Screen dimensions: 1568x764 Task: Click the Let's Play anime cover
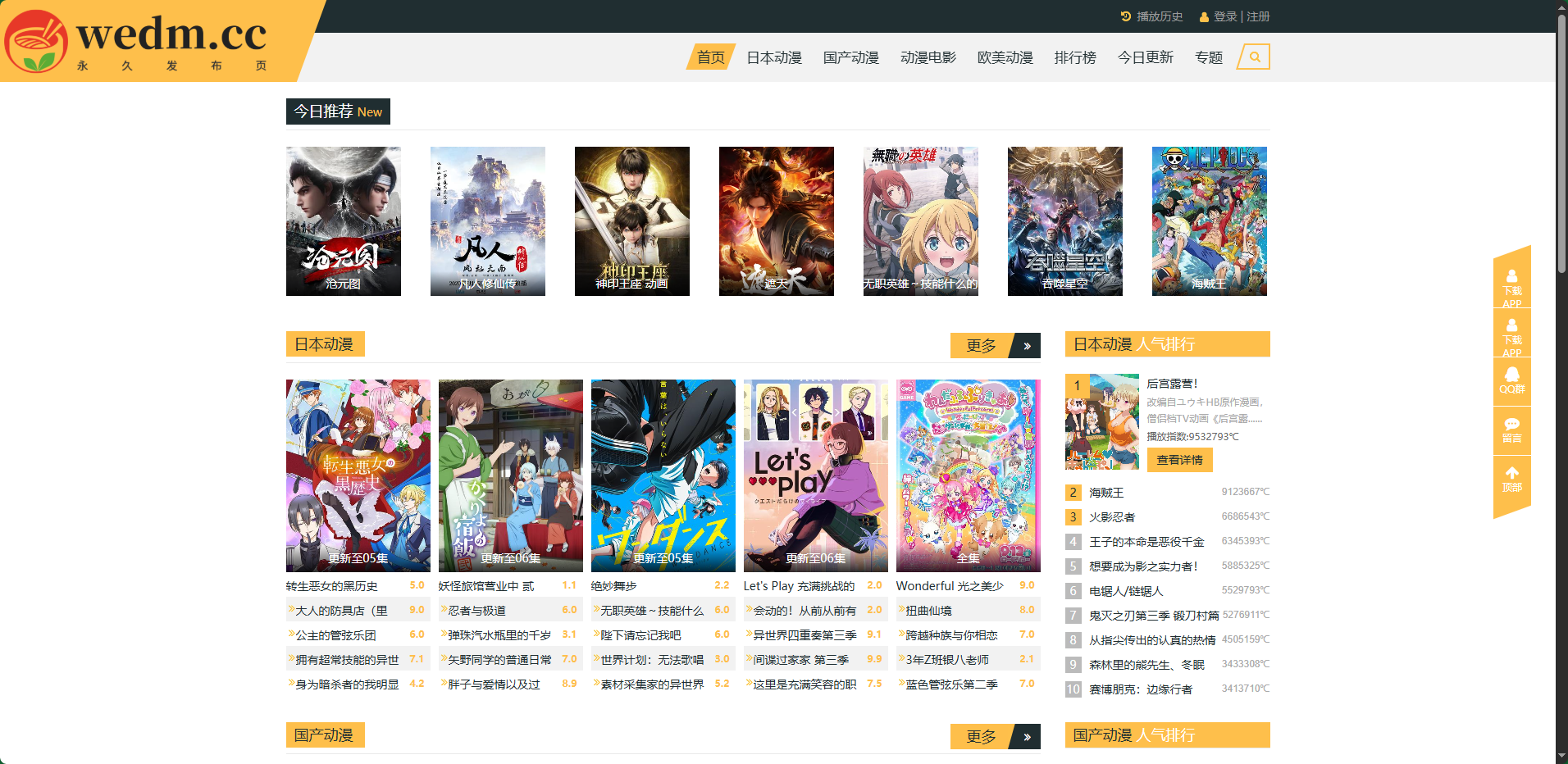click(815, 475)
